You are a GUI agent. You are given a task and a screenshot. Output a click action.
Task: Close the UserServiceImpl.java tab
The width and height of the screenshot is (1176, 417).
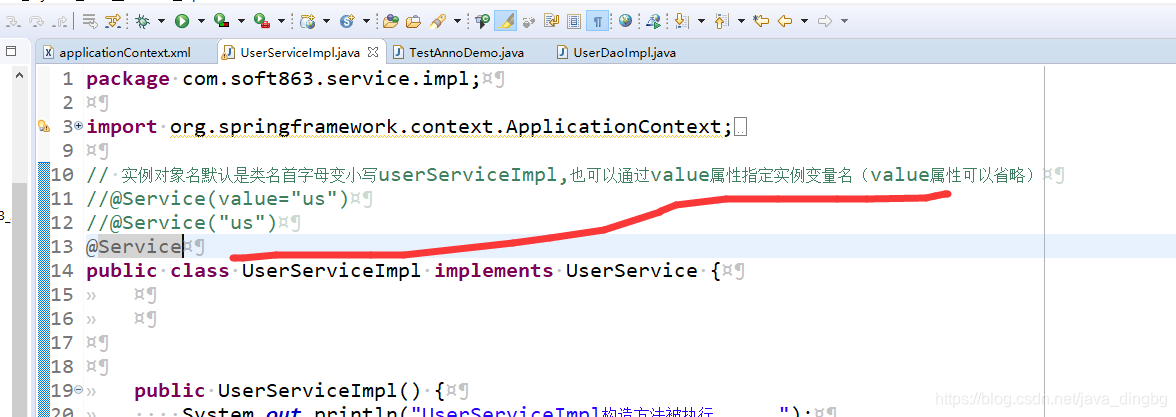pos(374,52)
